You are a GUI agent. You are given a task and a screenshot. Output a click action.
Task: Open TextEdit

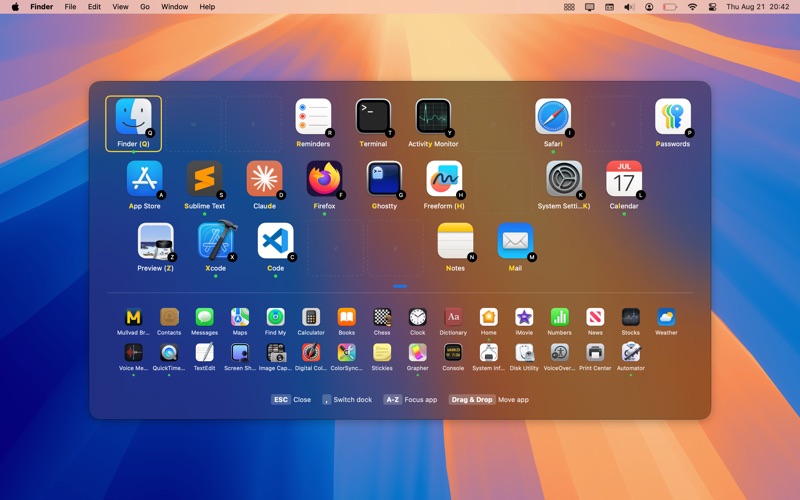[205, 353]
